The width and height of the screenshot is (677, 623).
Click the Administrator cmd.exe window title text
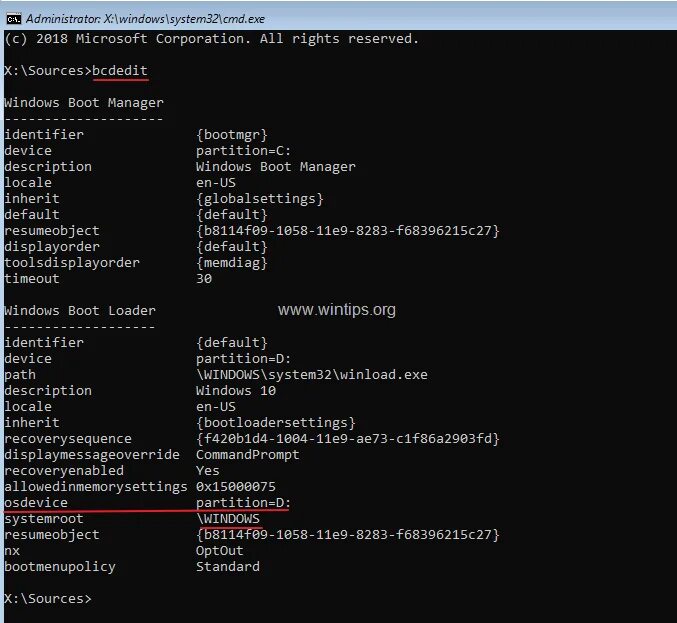tap(145, 19)
